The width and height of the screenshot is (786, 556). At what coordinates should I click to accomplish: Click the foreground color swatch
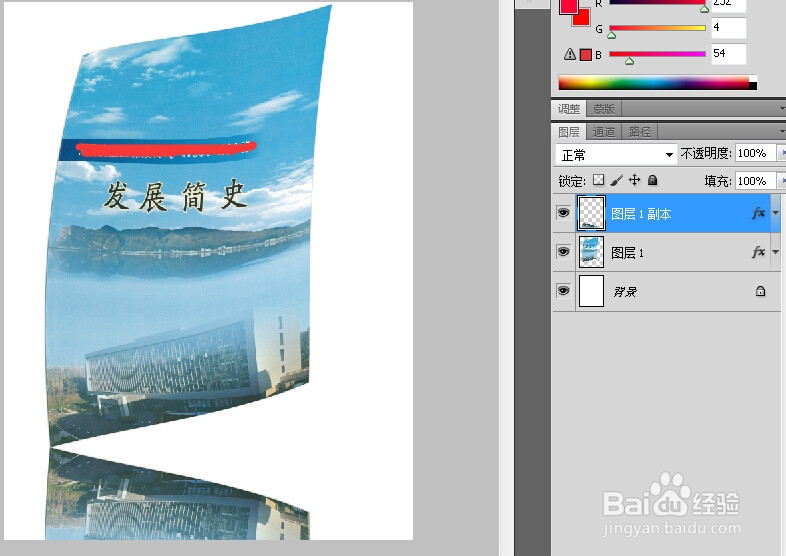[568, 6]
